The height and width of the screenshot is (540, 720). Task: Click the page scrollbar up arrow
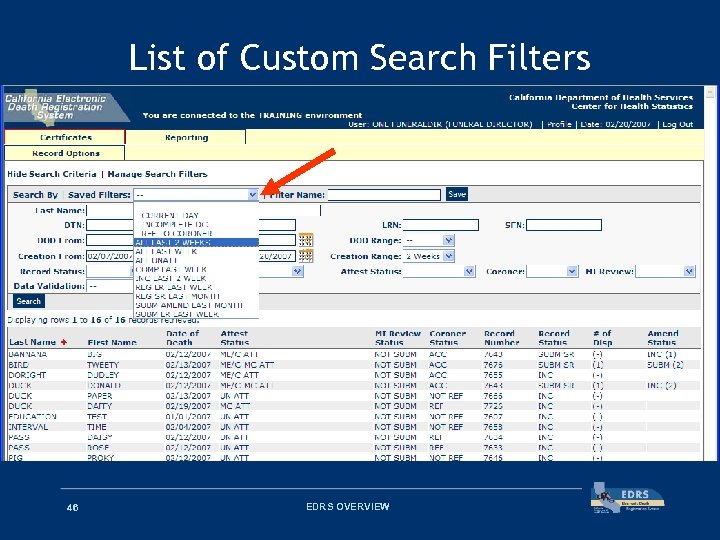[x=710, y=92]
